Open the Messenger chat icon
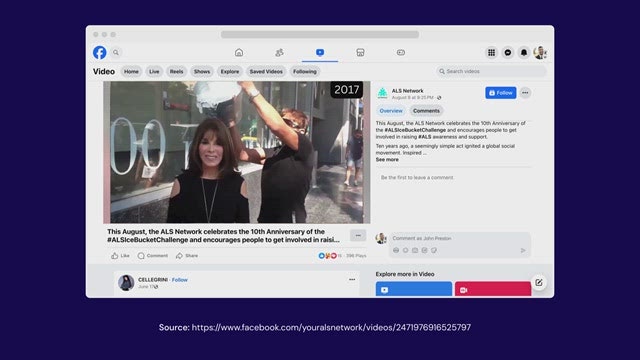640x360 pixels. point(508,52)
